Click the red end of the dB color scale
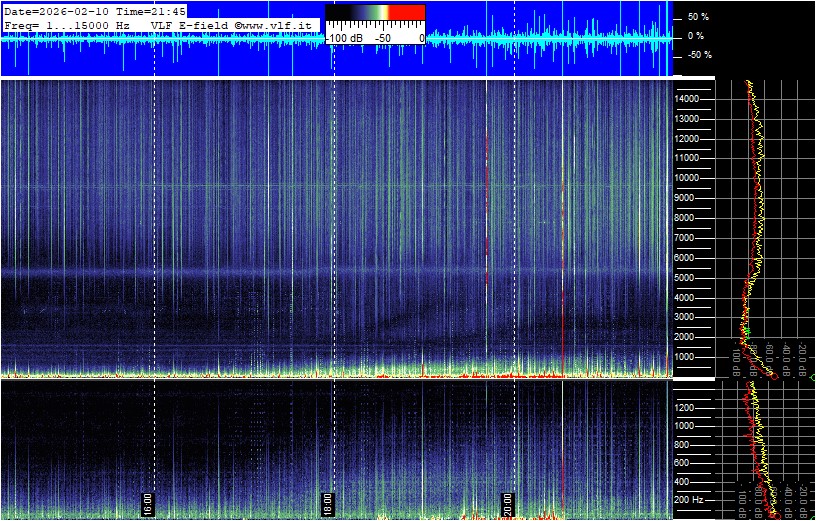The image size is (816, 521). click(x=406, y=15)
